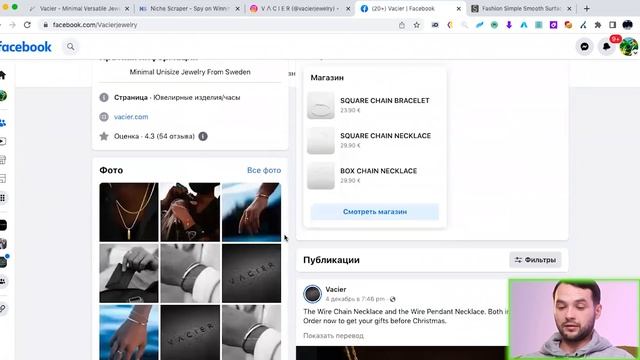The image size is (640, 360).
Task: Switch to the Niche Scraper tab
Action: [189, 8]
